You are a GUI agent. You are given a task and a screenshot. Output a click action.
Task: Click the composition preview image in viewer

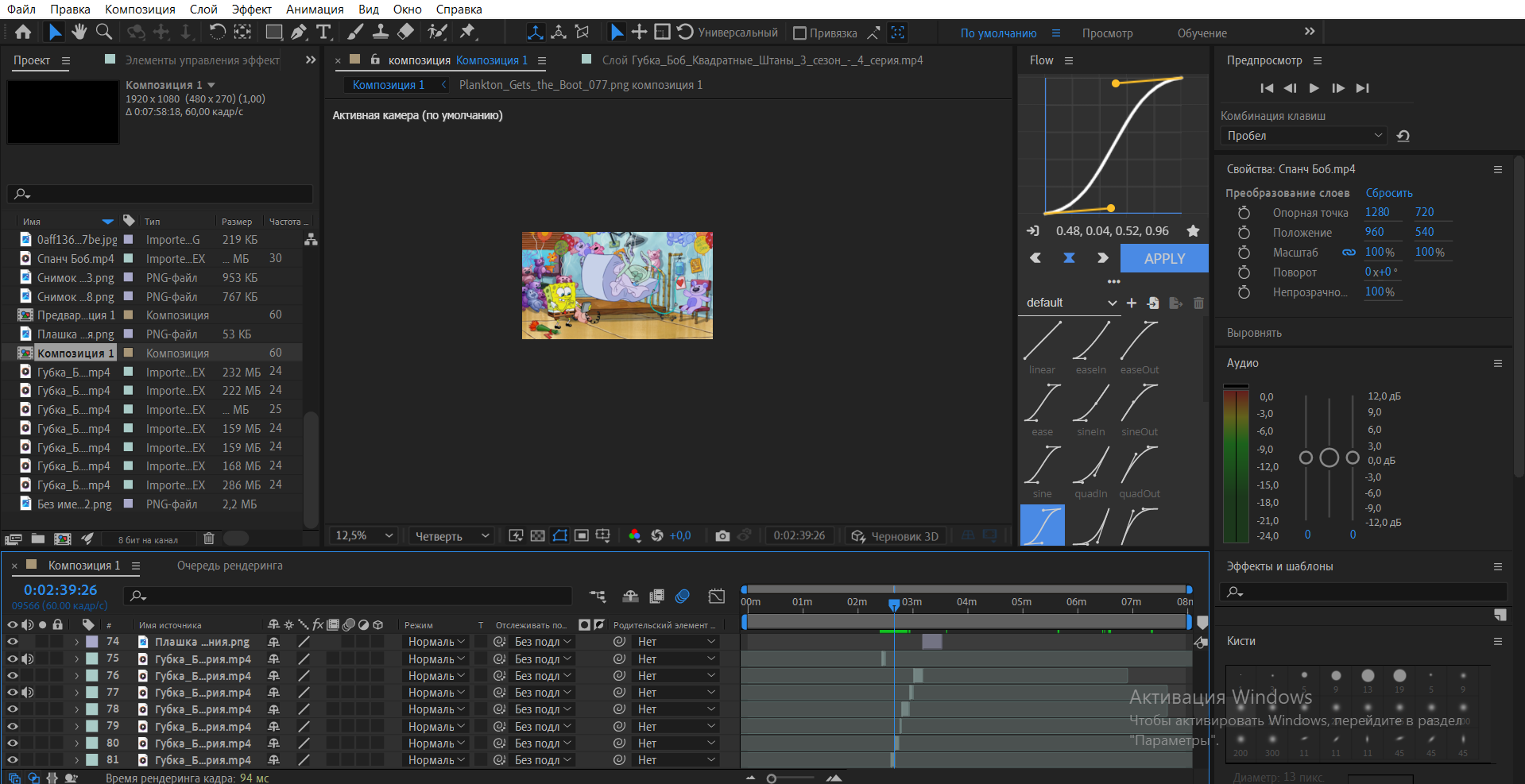[617, 286]
